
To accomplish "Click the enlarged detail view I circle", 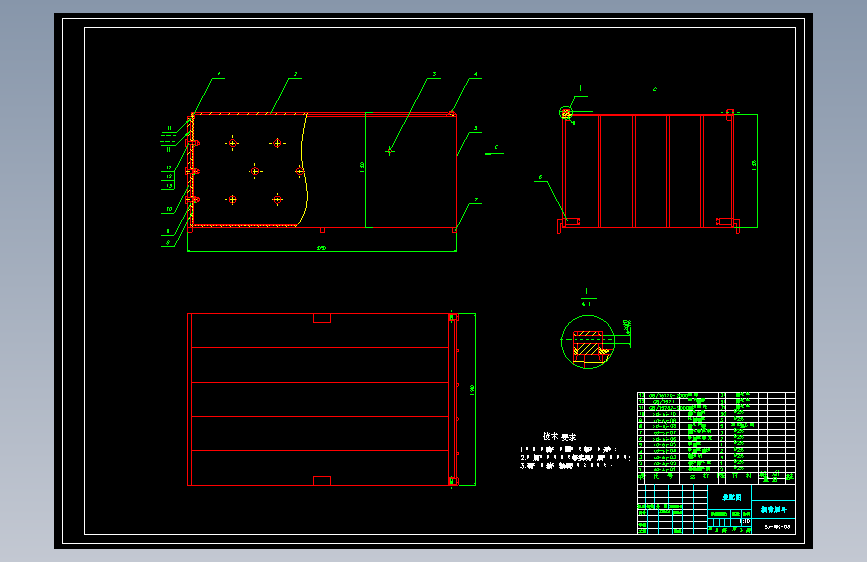I will coord(588,342).
